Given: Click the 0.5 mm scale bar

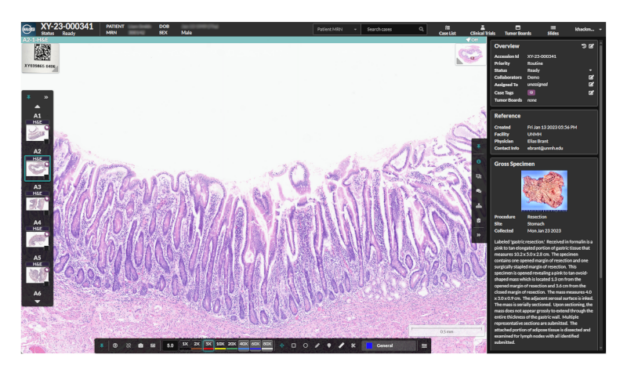Looking at the screenshot, I should tap(446, 330).
